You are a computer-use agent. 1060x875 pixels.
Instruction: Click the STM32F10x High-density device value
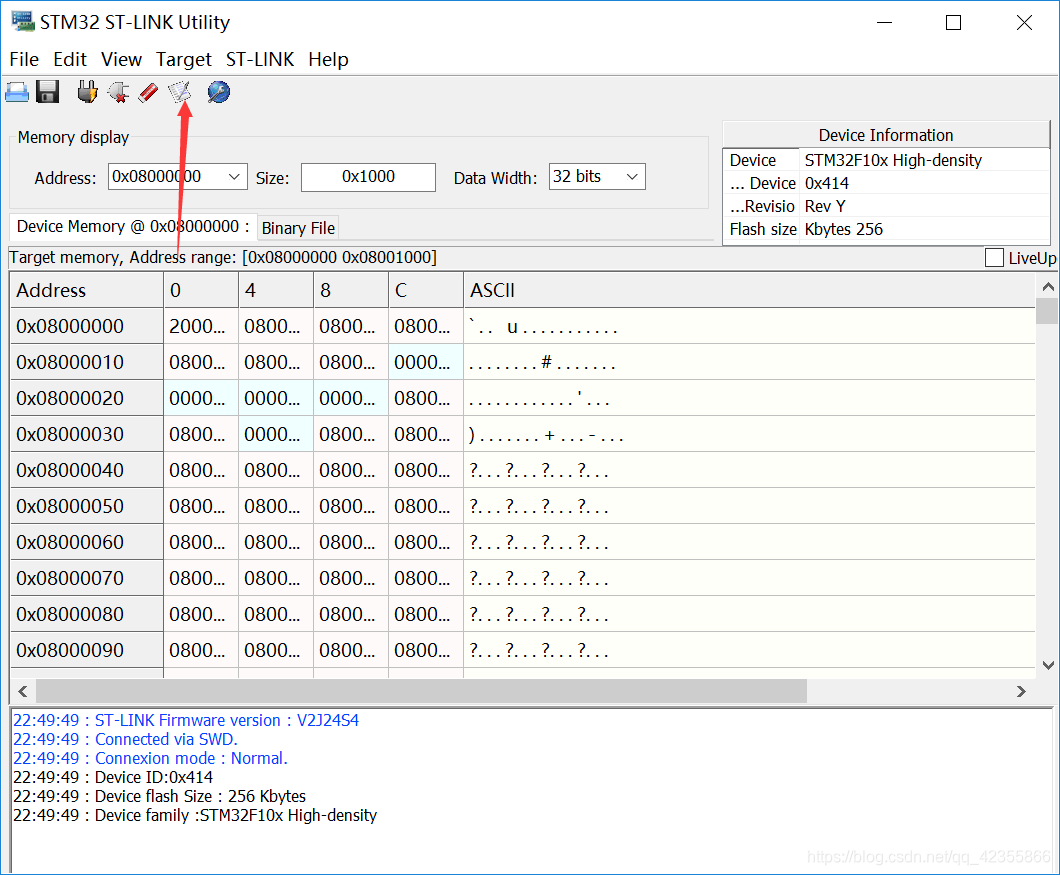pyautogui.click(x=893, y=160)
